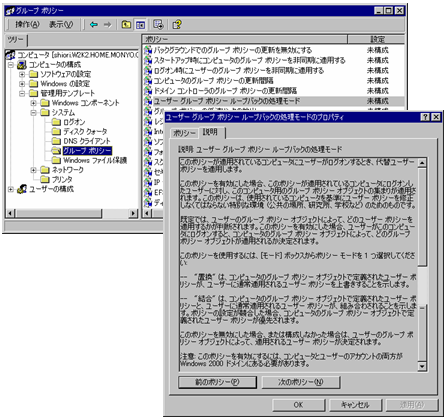
Task: Click the Forward arrow toolbar icon
Action: point(107,24)
